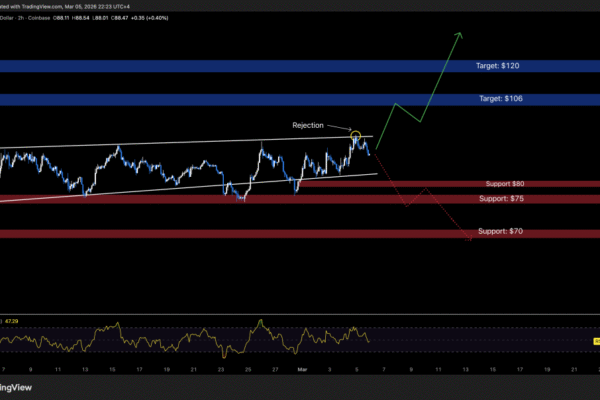Screen dimensions: 600x400
Task: Click the red bearish arrow head
Action: pyautogui.click(x=471, y=239)
